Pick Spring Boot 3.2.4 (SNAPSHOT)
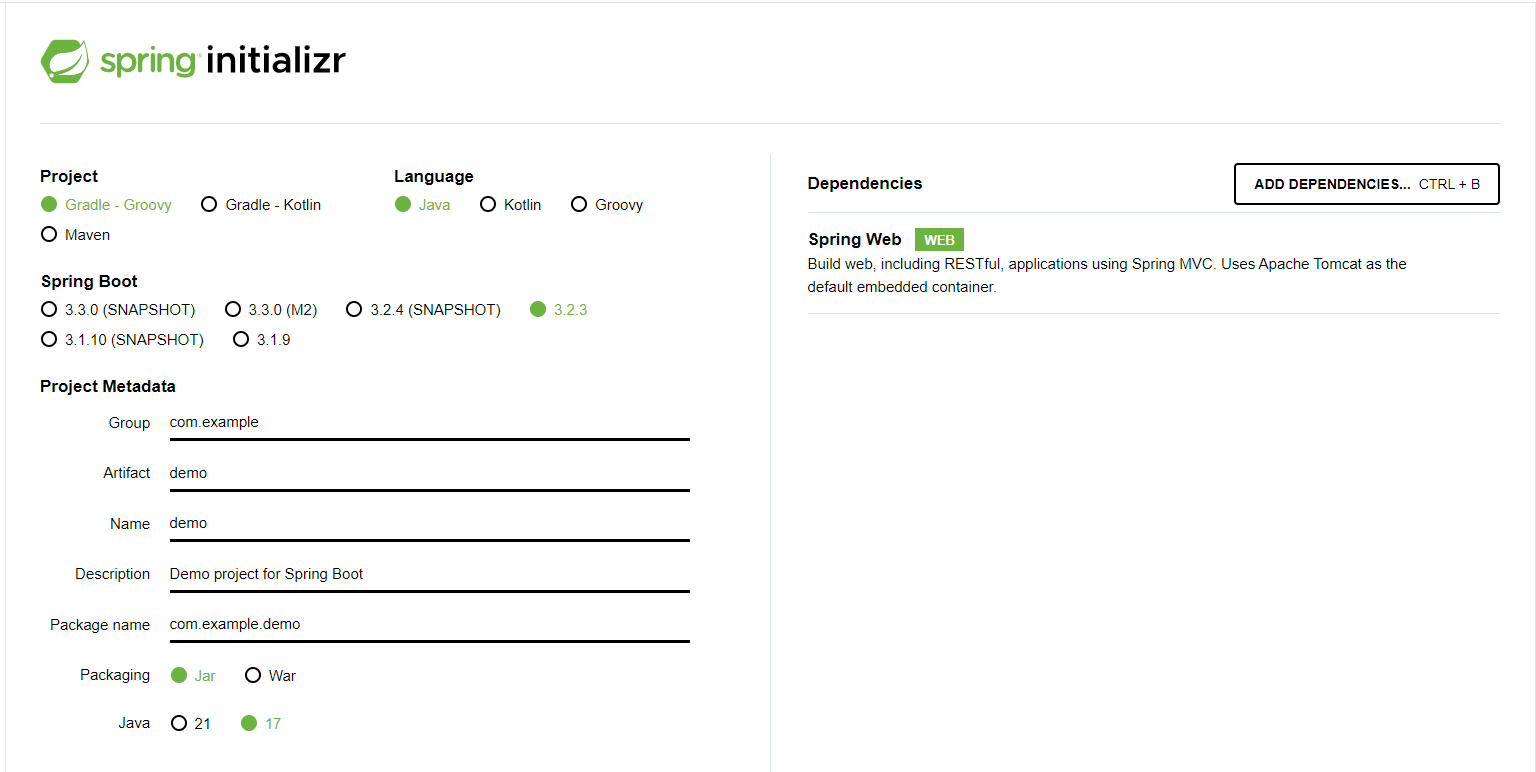The image size is (1536, 772). [354, 309]
